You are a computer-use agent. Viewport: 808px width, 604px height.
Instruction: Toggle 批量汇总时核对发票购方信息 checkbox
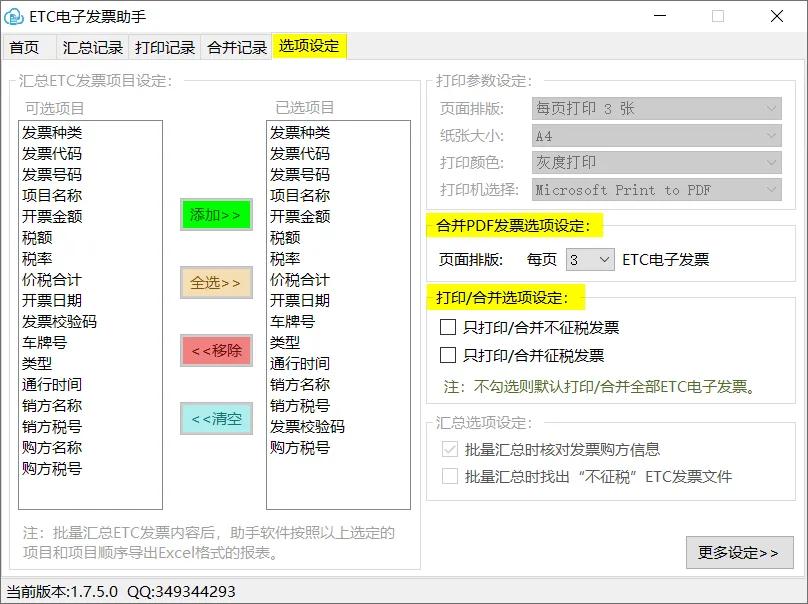coord(450,449)
